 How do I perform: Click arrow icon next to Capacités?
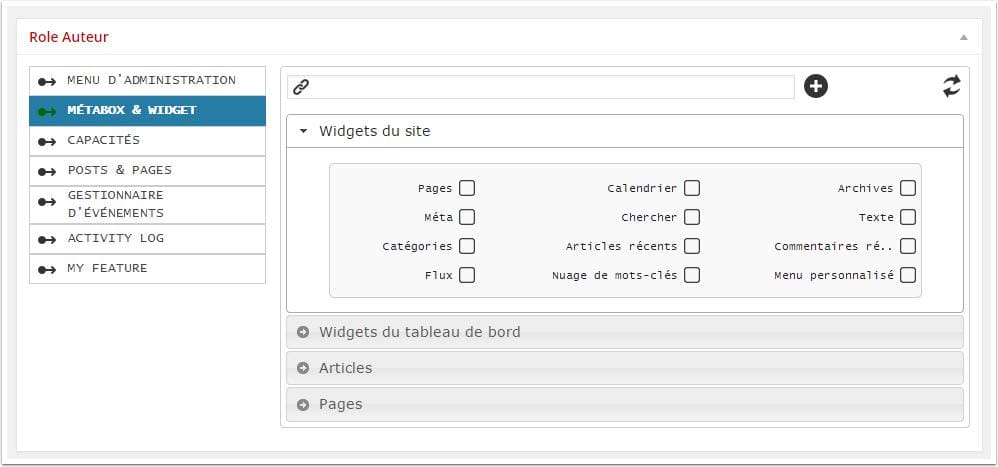coord(47,141)
